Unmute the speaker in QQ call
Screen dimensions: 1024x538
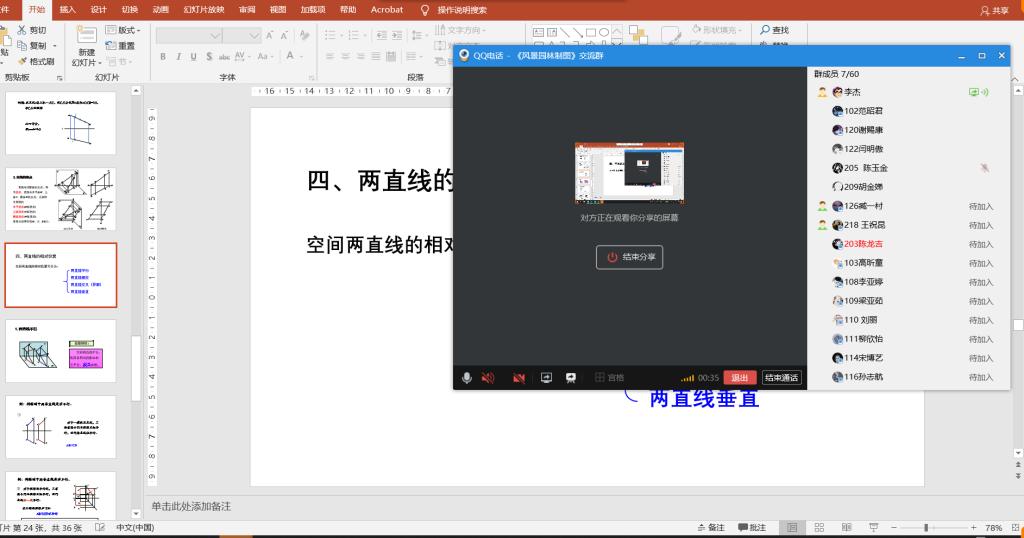click(x=488, y=378)
